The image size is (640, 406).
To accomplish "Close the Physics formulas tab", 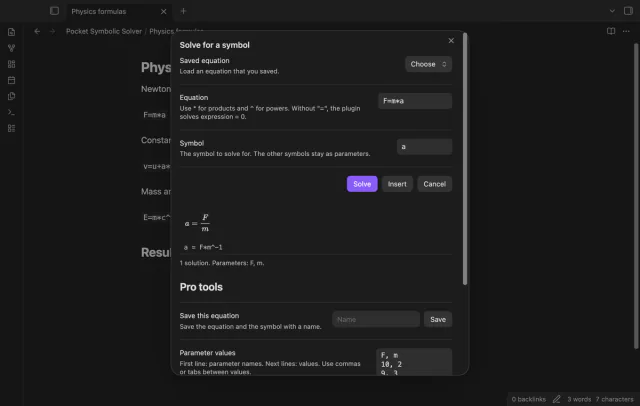I will [163, 11].
